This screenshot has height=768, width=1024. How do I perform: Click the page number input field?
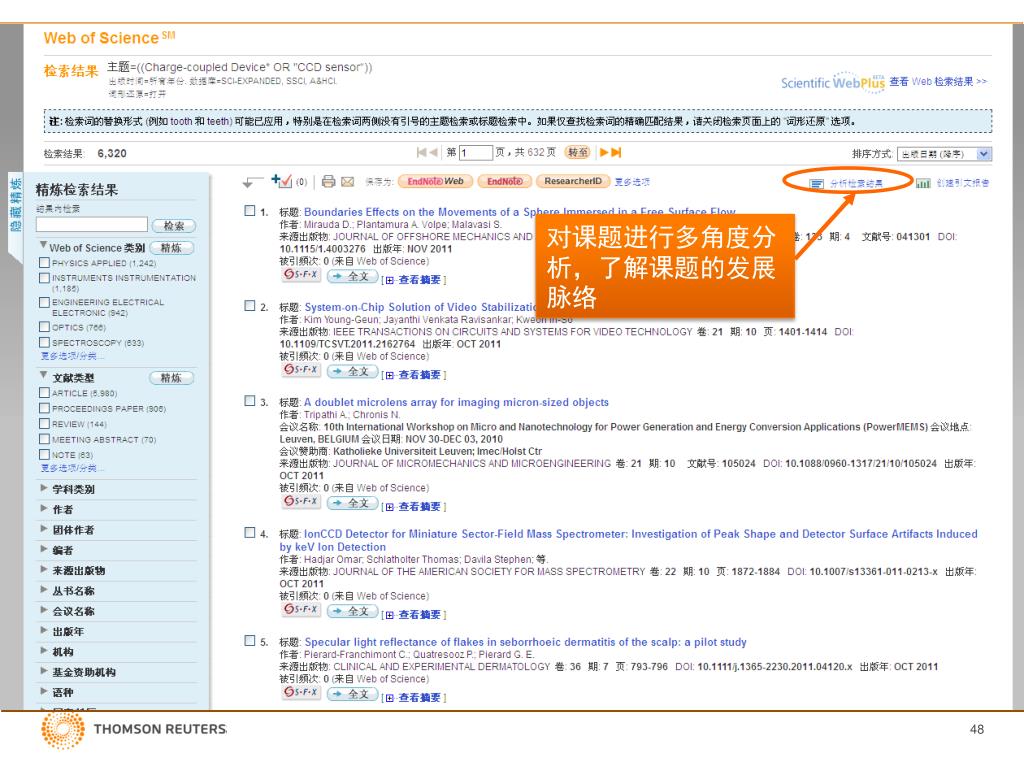(x=475, y=153)
